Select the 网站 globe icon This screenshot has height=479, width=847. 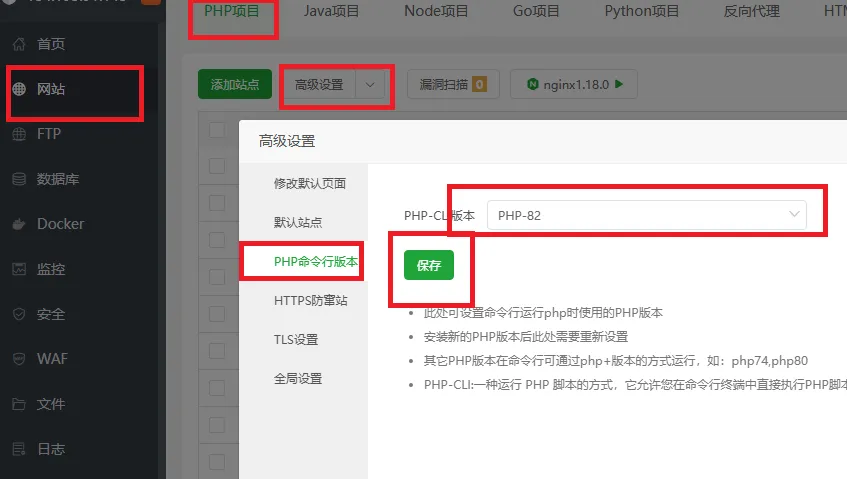(19, 89)
